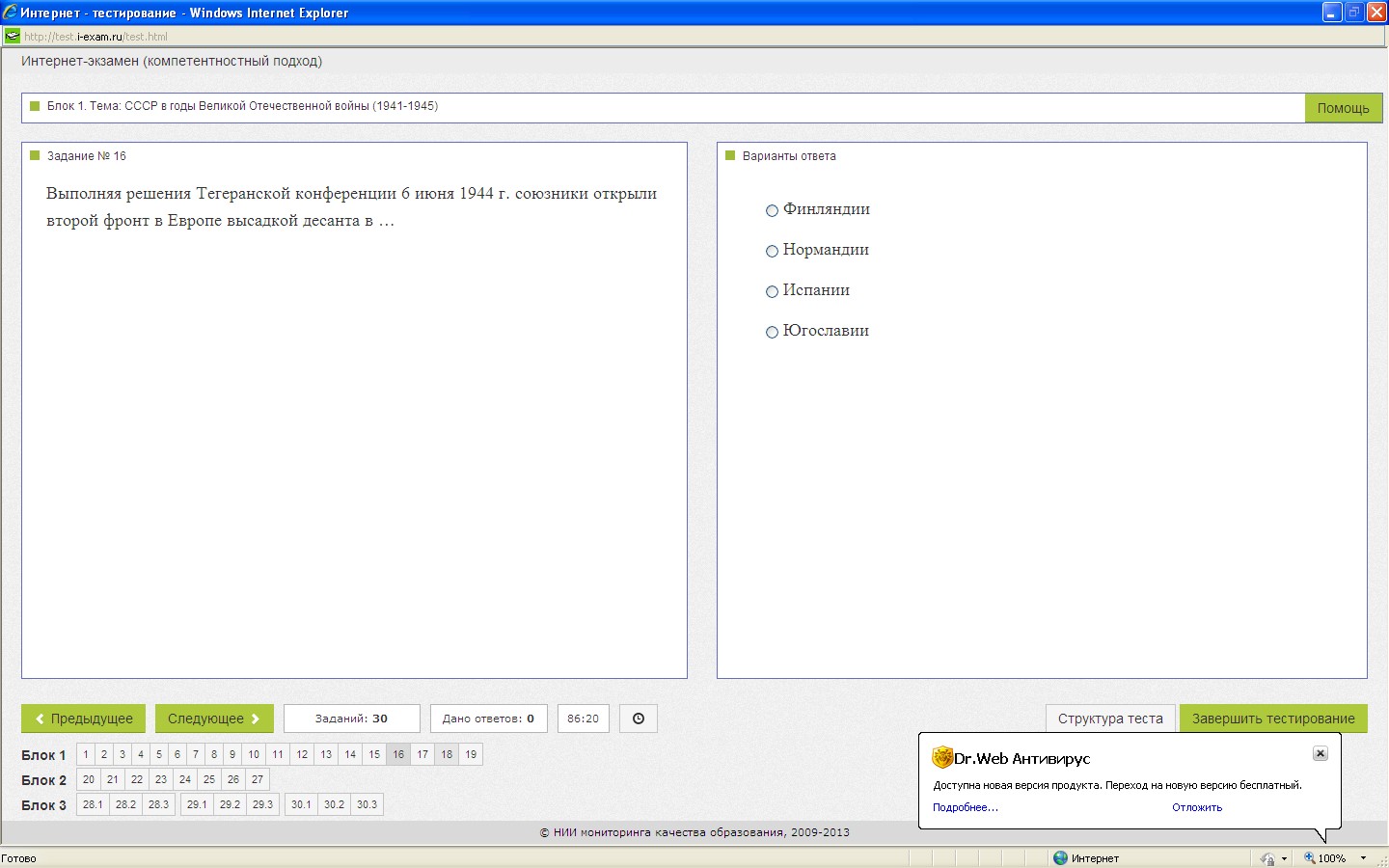Click the Dr.Web antivirus spider icon
Screen dimensions: 1389x868
(942, 757)
